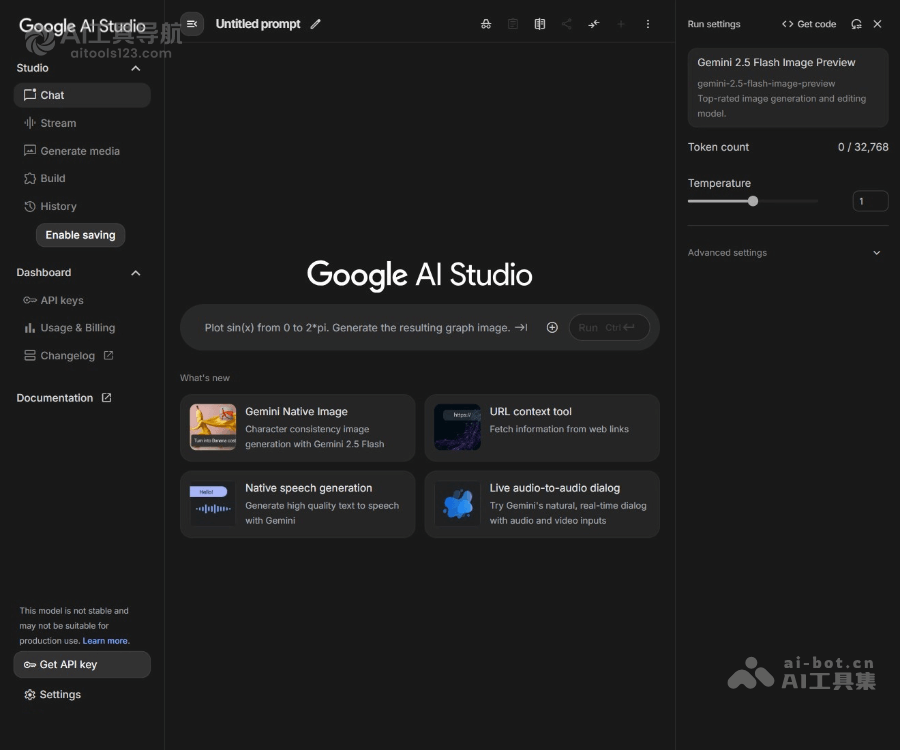
Task: Click the tab-accept arrow icon in prompt
Action: coord(521,328)
